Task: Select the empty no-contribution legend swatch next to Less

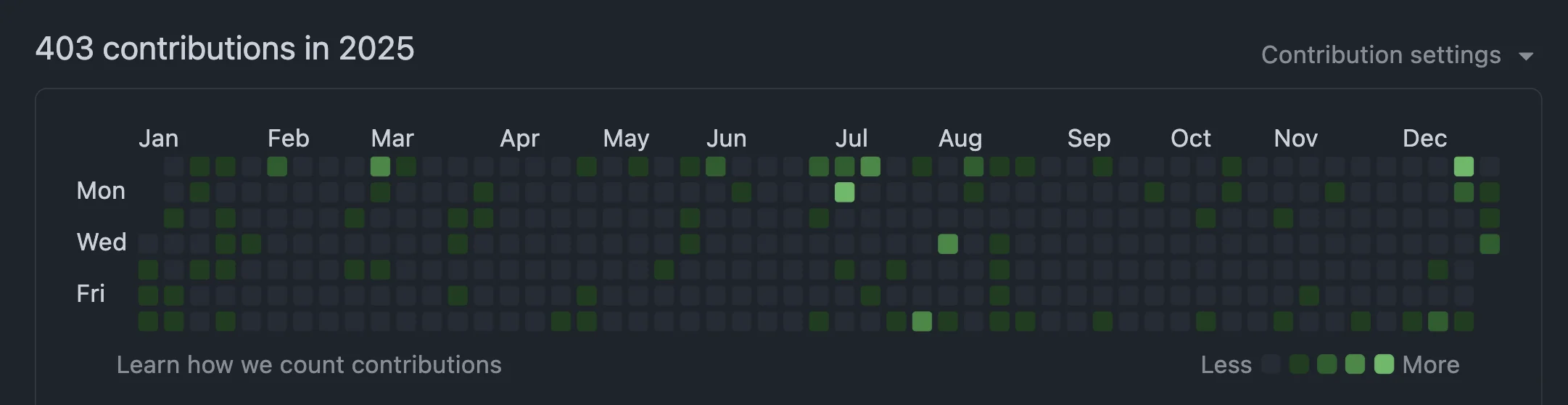Action: coord(1271,364)
